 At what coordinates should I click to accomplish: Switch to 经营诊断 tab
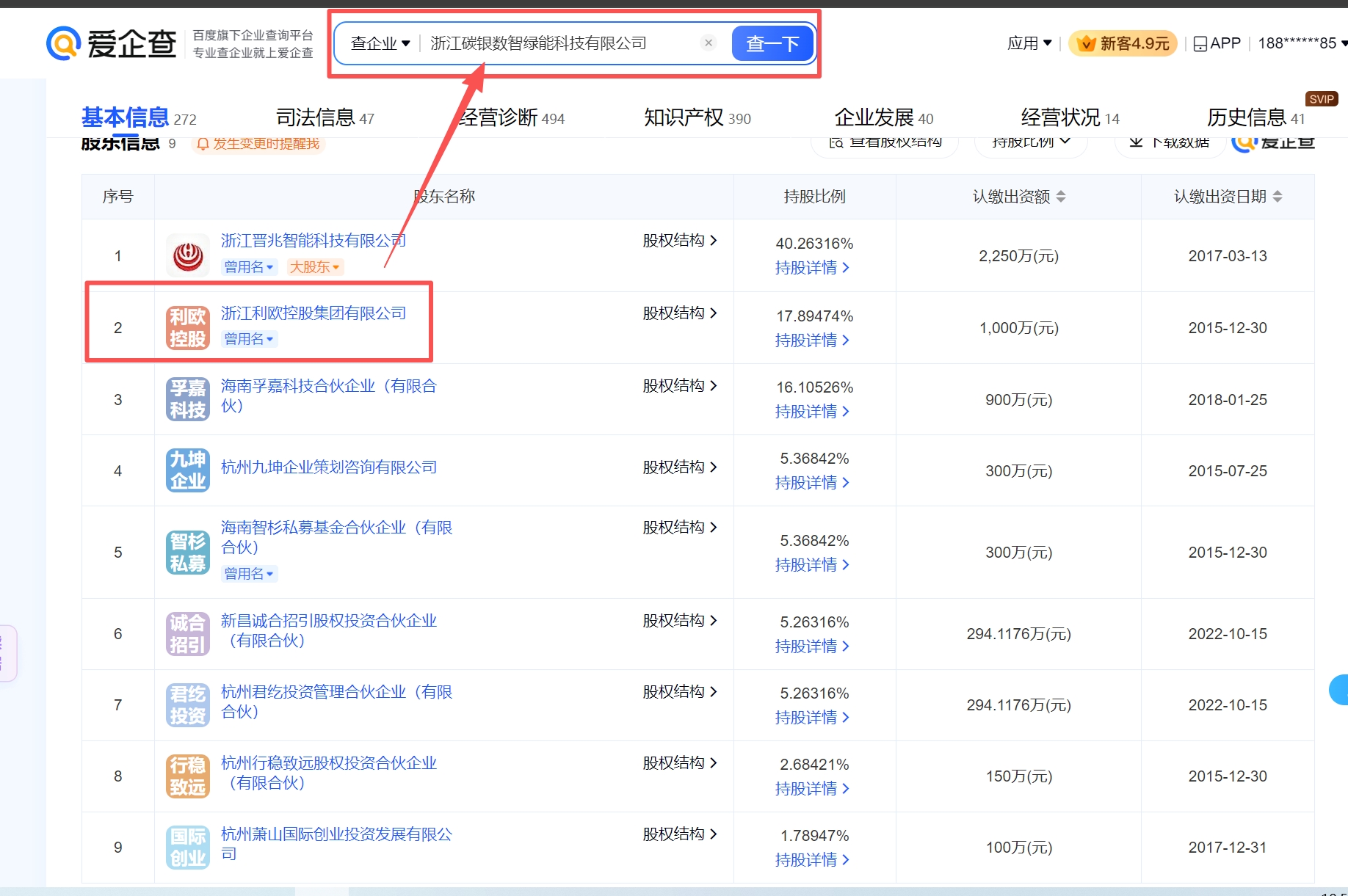[511, 117]
